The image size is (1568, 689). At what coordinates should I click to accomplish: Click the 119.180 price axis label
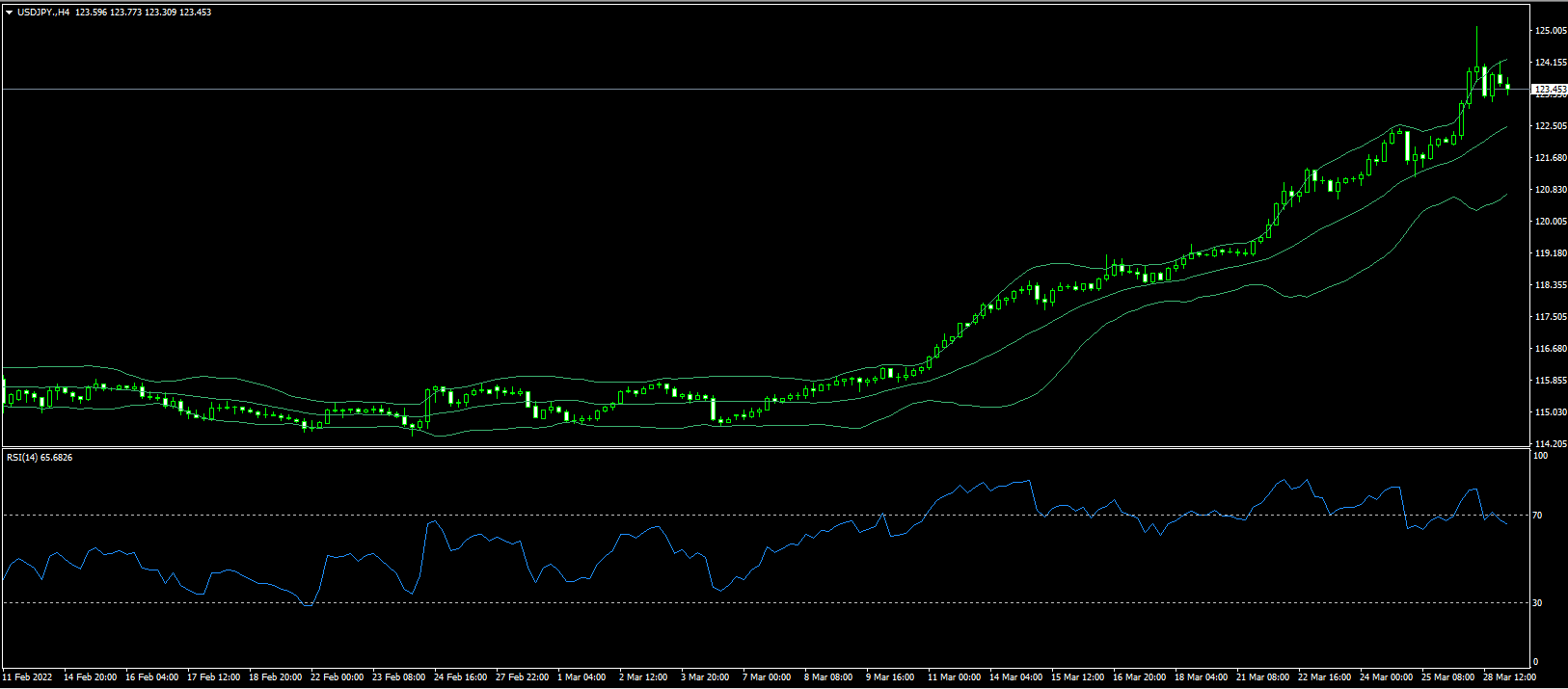pyautogui.click(x=1551, y=253)
